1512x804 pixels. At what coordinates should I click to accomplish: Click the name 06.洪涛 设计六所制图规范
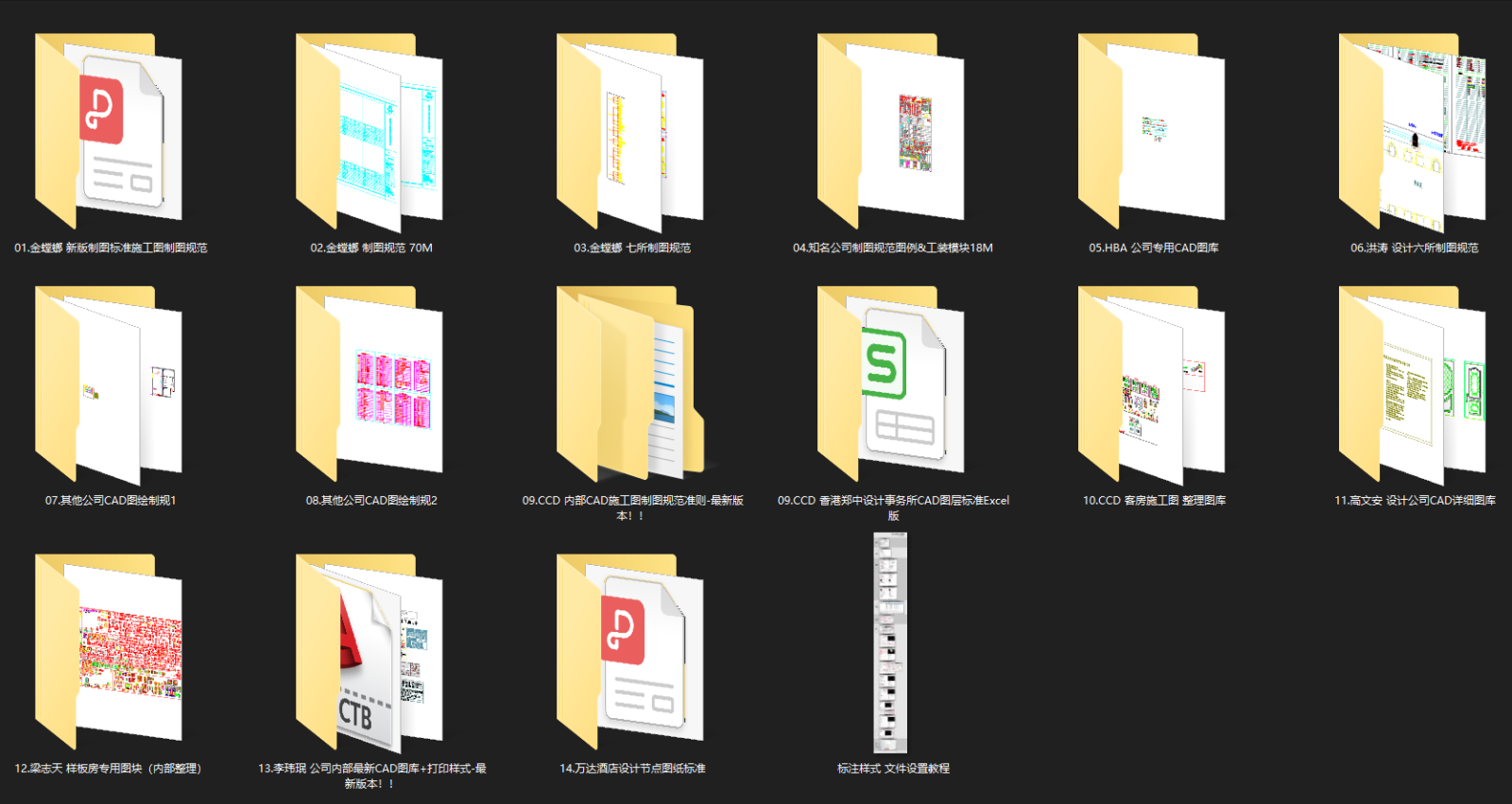1415,248
